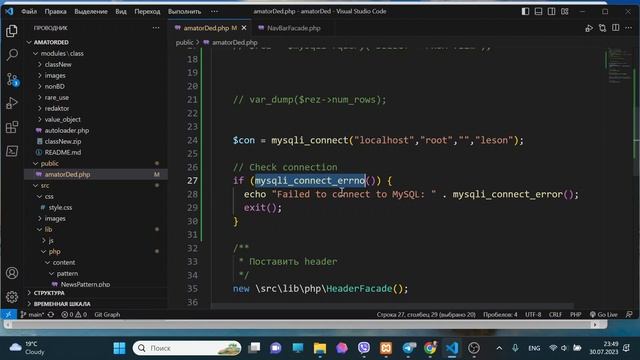Open Git Graph from status bar
The height and width of the screenshot is (360, 640).
(107, 314)
